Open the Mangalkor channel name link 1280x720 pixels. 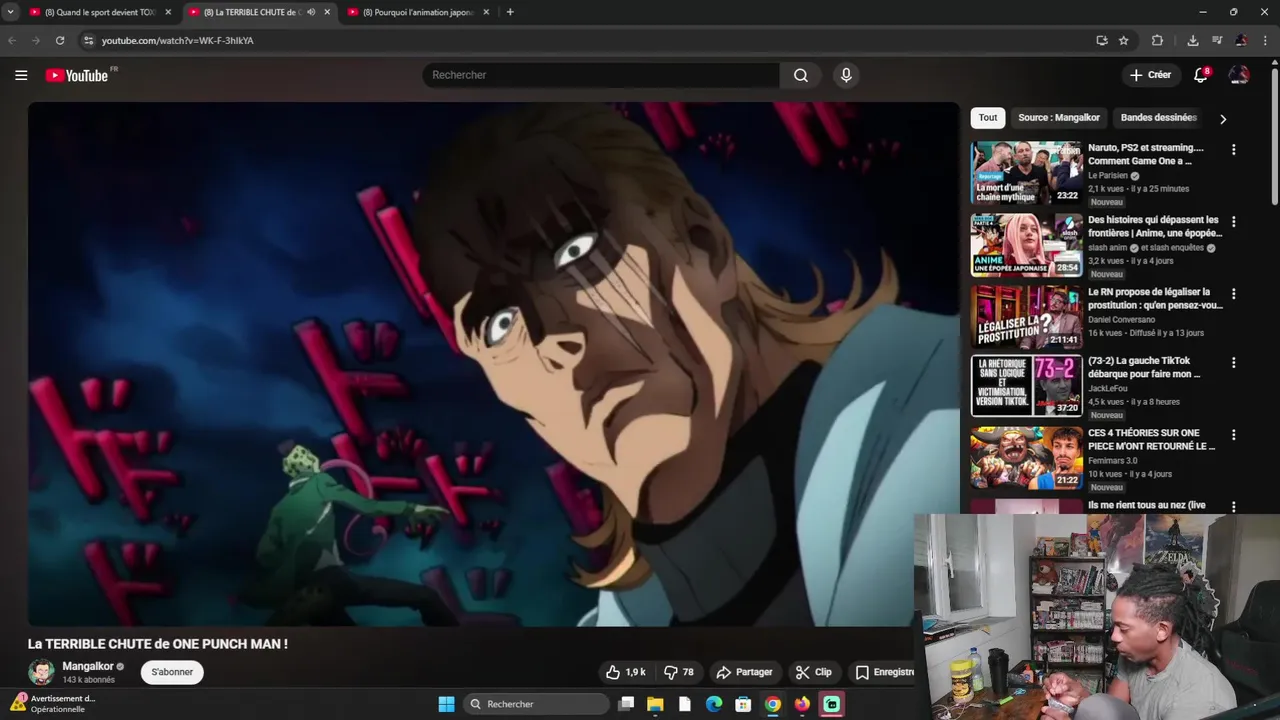88,666
